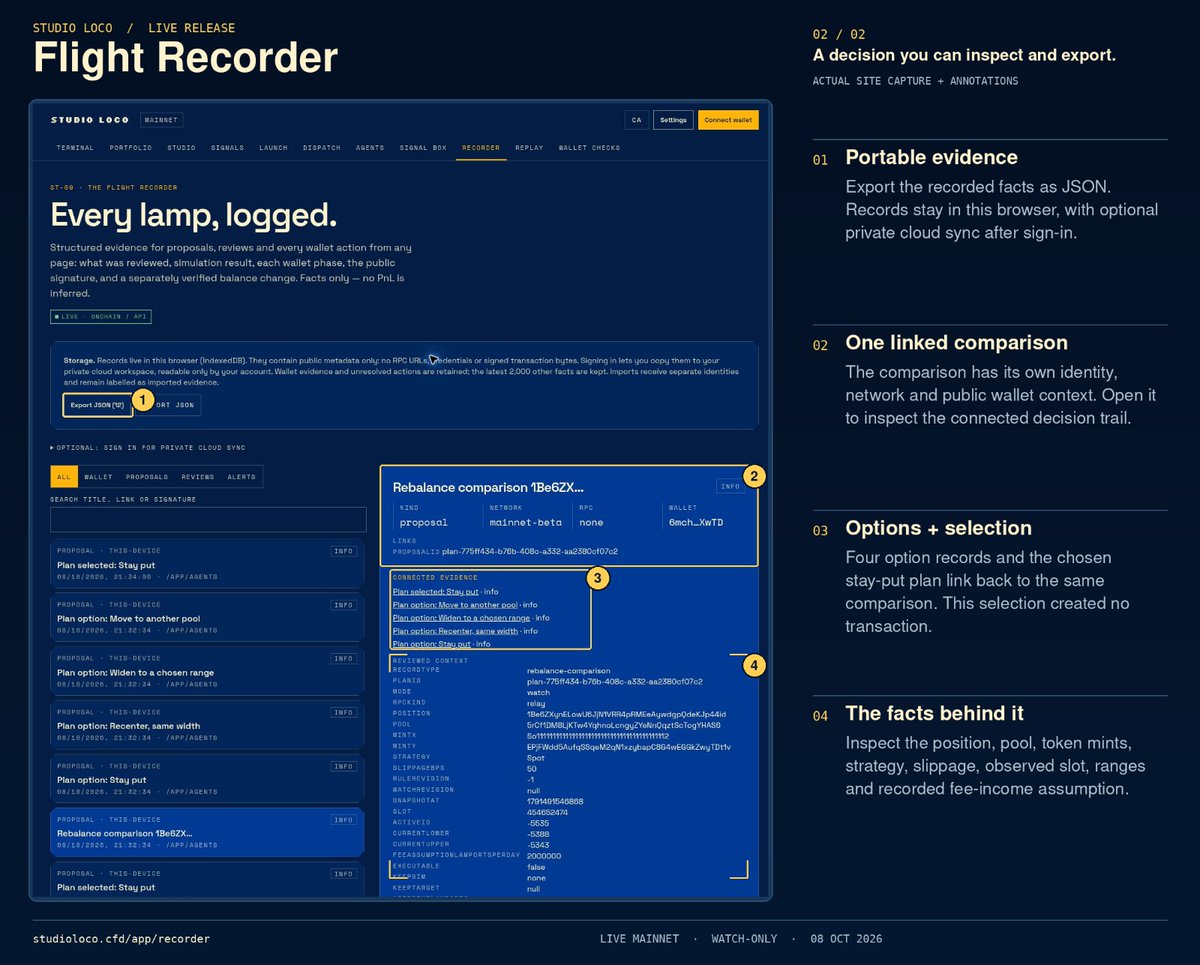Filter records by Proposals
The width and height of the screenshot is (1200, 965).
coord(147,477)
